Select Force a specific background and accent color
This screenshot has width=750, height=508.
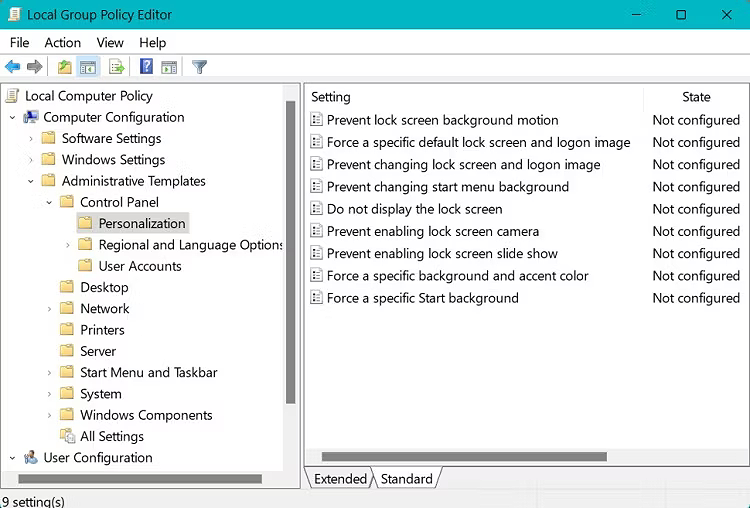457,276
